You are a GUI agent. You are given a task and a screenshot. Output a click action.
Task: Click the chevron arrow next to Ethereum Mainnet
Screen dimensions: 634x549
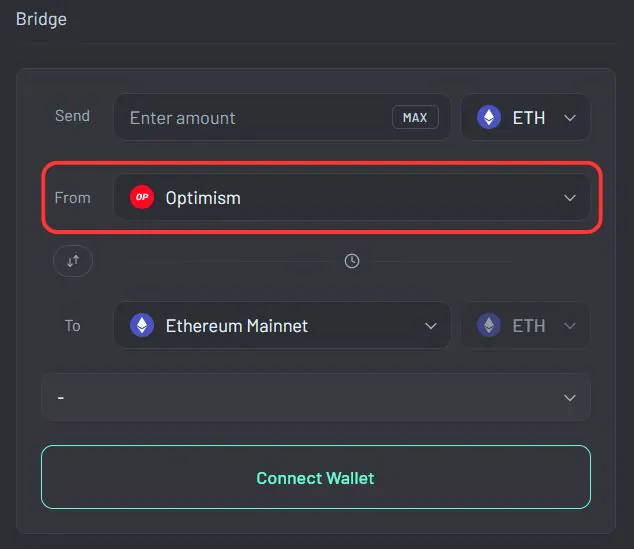click(431, 326)
